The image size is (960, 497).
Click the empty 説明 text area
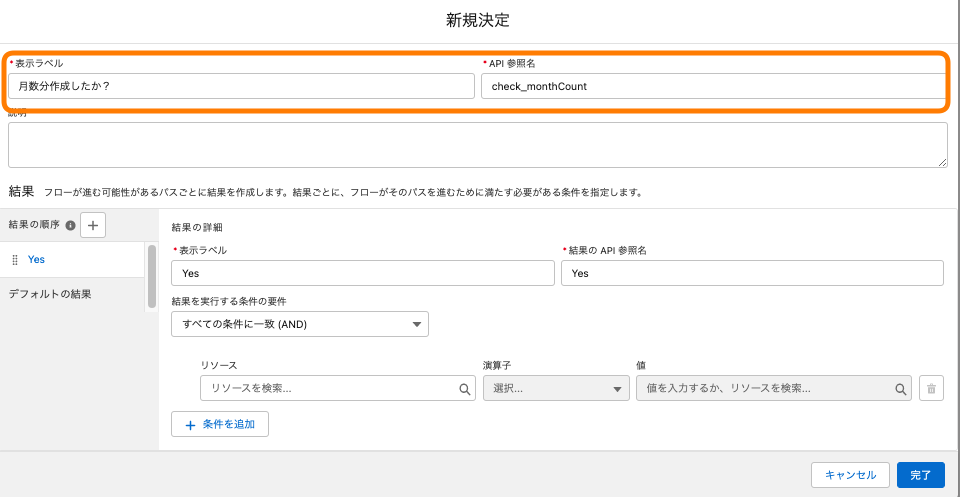point(478,145)
